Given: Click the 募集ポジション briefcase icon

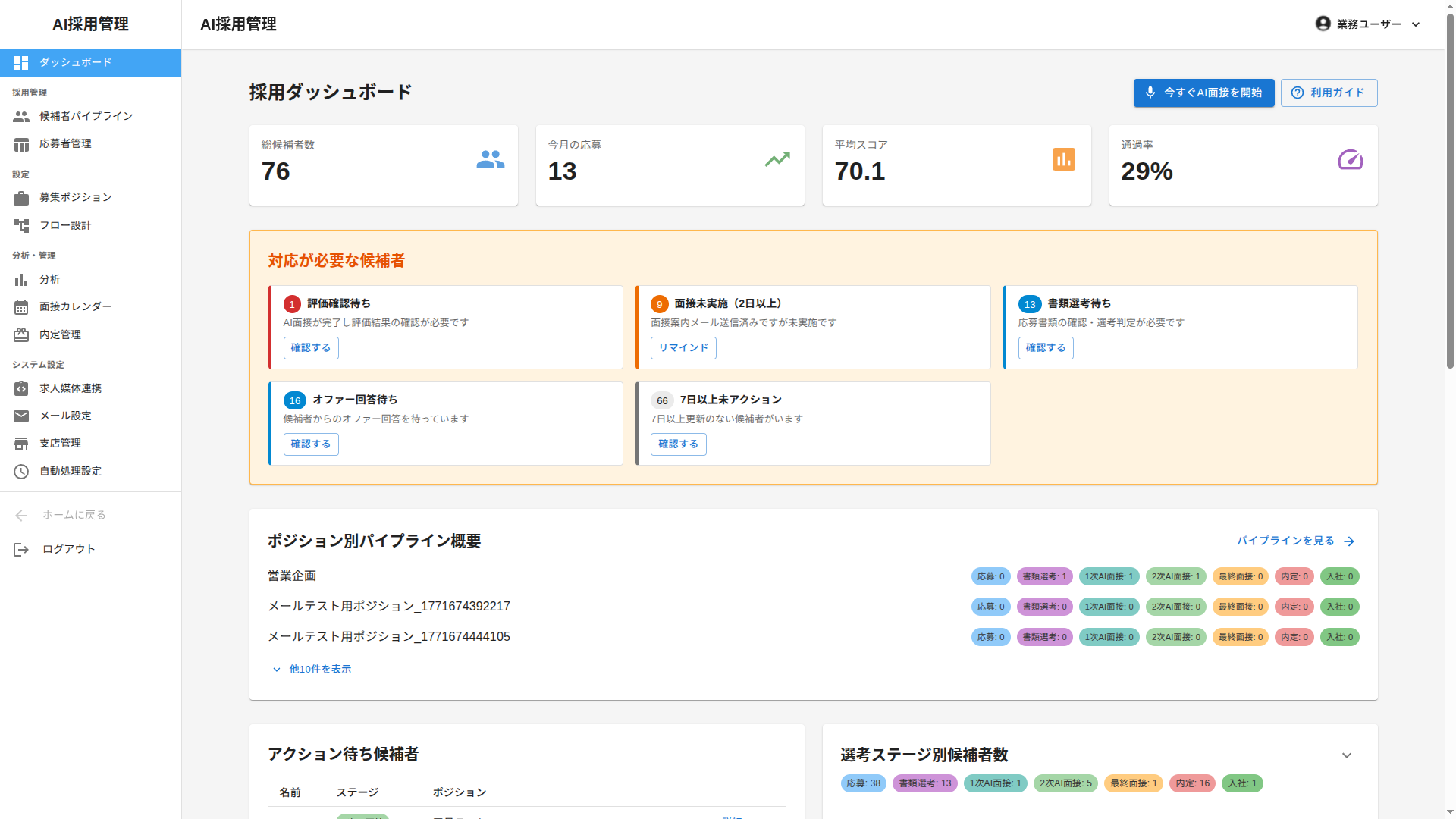Looking at the screenshot, I should tap(21, 197).
